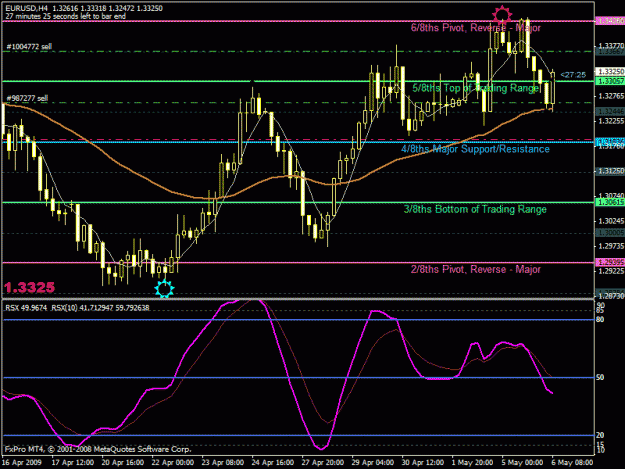
Task: Click the '16 Apr 2009' date on the time axis
Action: (x=22, y=463)
